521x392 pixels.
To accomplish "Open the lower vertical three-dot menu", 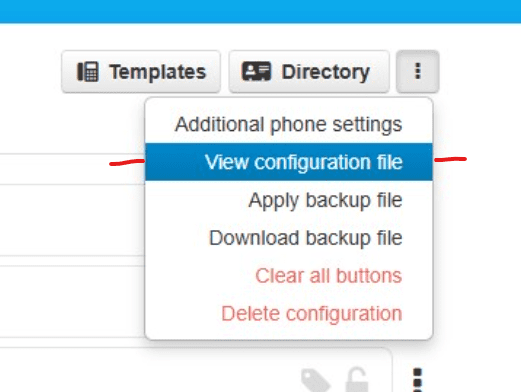I will coord(417,380).
